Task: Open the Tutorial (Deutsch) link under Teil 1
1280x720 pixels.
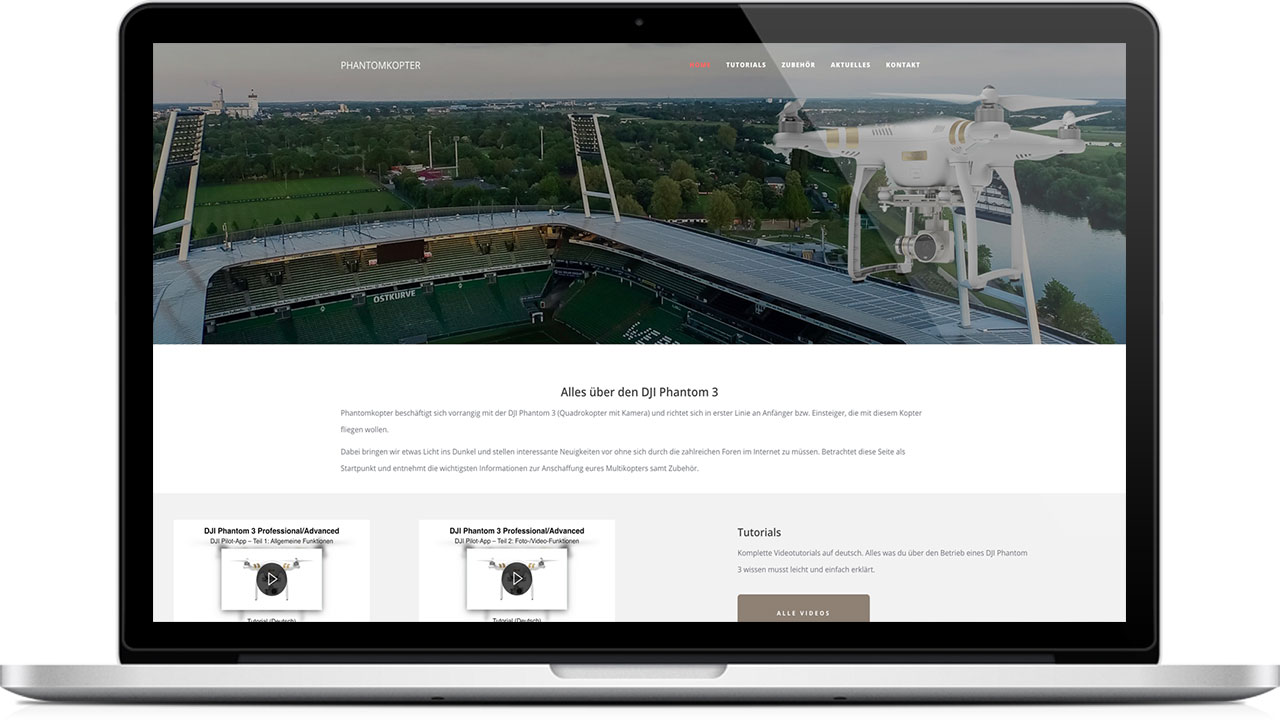Action: [271, 621]
